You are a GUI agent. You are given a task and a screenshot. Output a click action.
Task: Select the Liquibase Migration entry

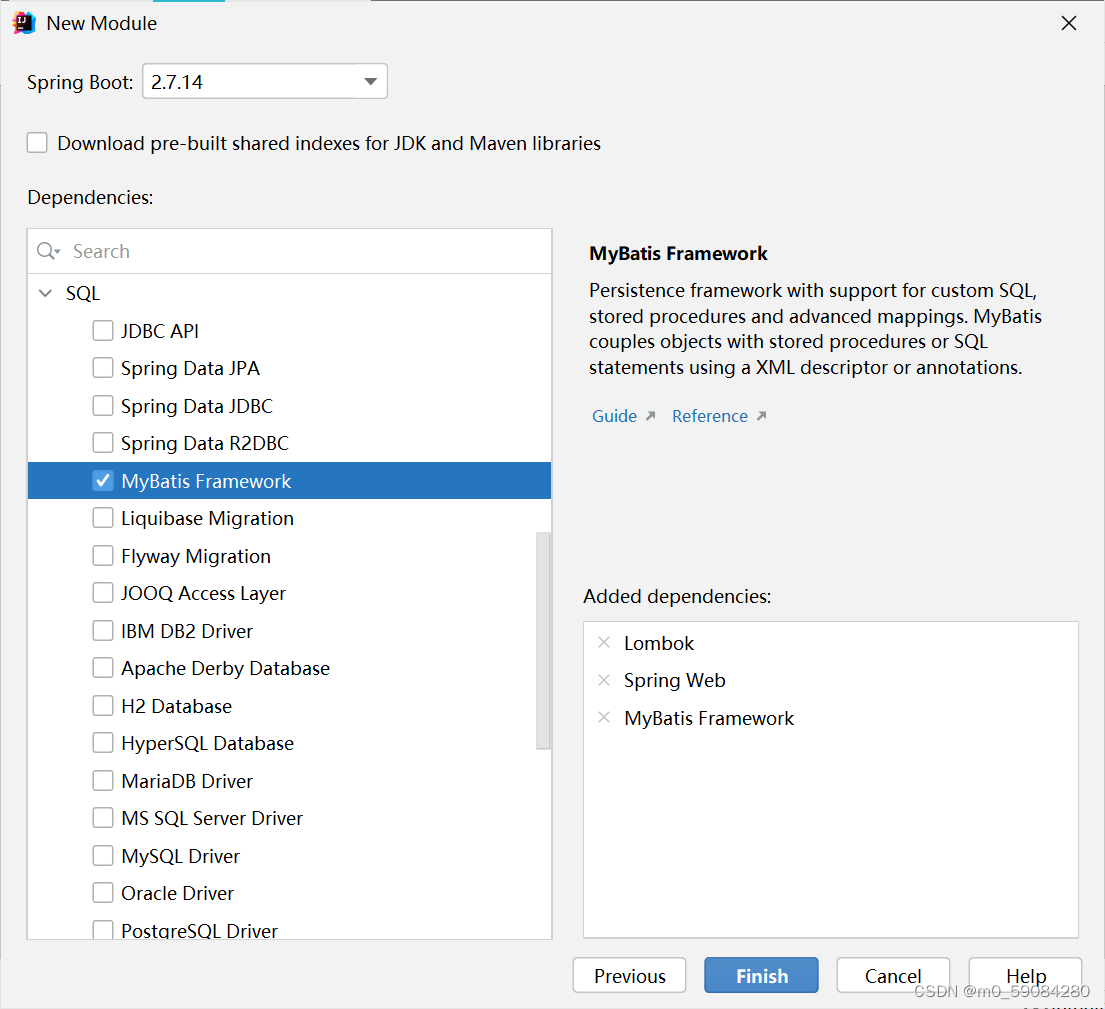pos(207,518)
